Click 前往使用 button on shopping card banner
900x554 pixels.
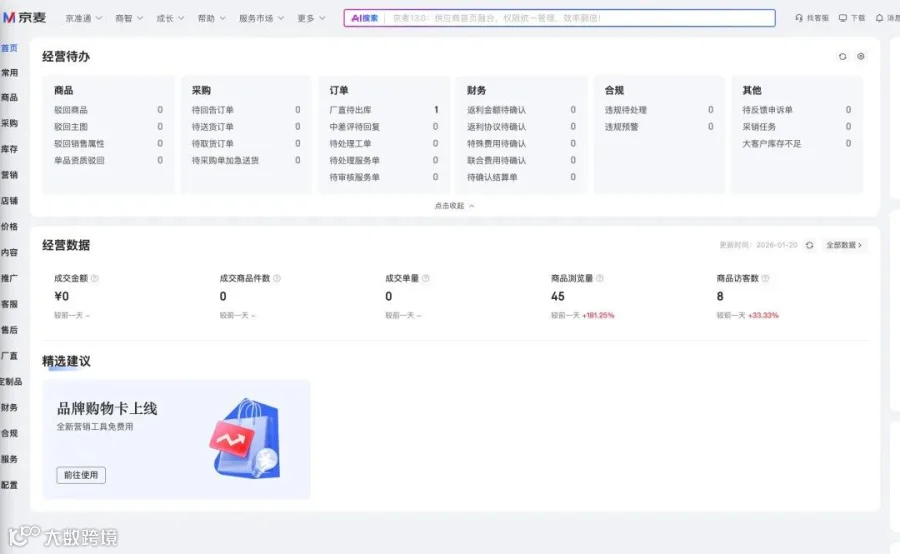[x=81, y=475]
